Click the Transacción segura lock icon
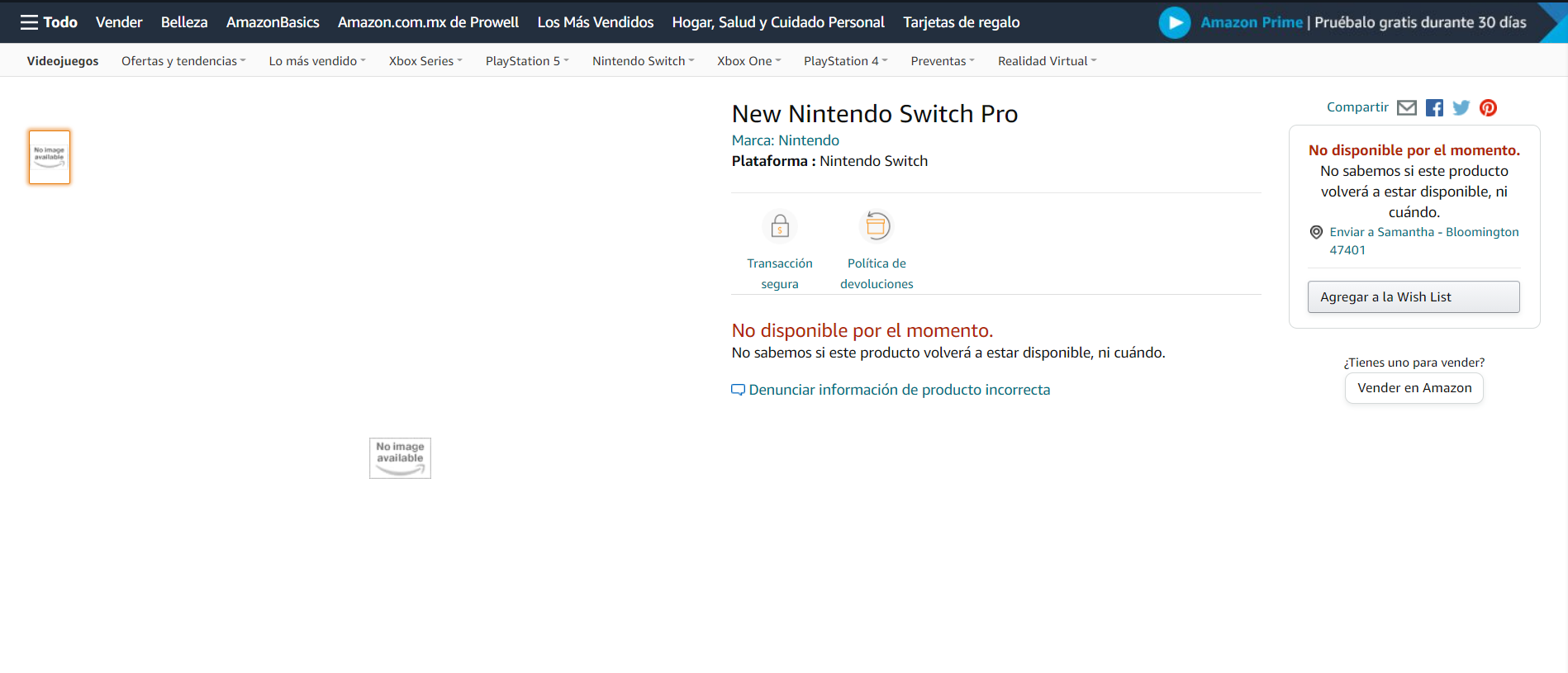This screenshot has width=1568, height=673. coord(780,226)
